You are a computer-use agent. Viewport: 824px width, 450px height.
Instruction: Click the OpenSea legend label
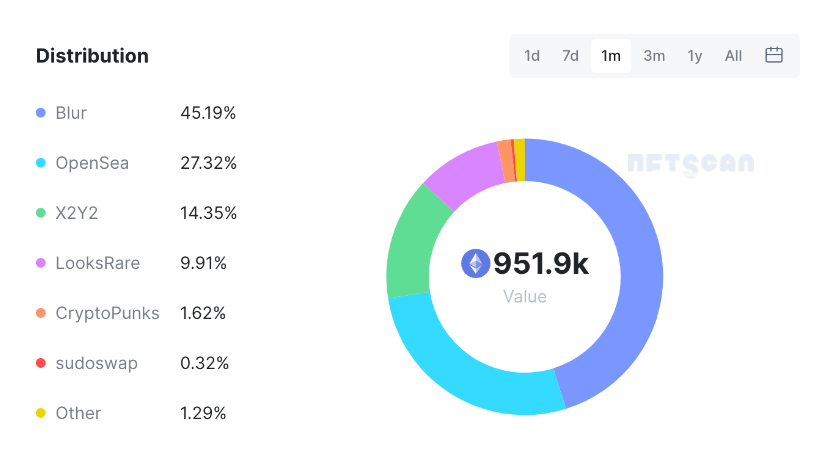coord(92,163)
